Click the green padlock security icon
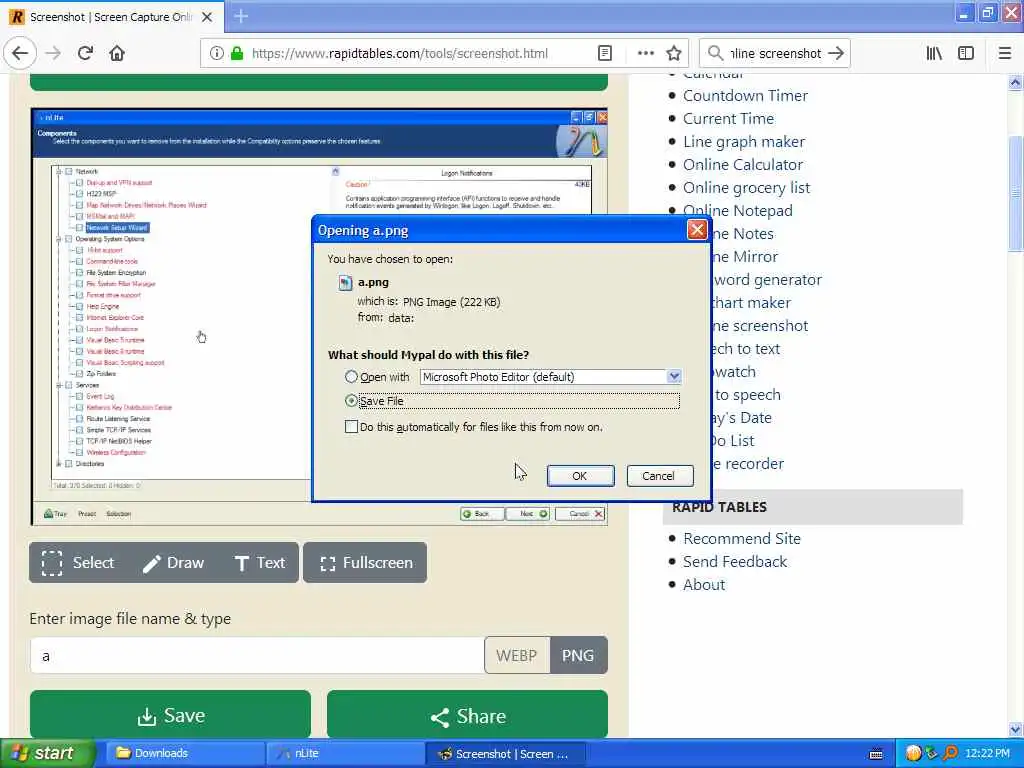The height and width of the screenshot is (768, 1024). click(237, 53)
